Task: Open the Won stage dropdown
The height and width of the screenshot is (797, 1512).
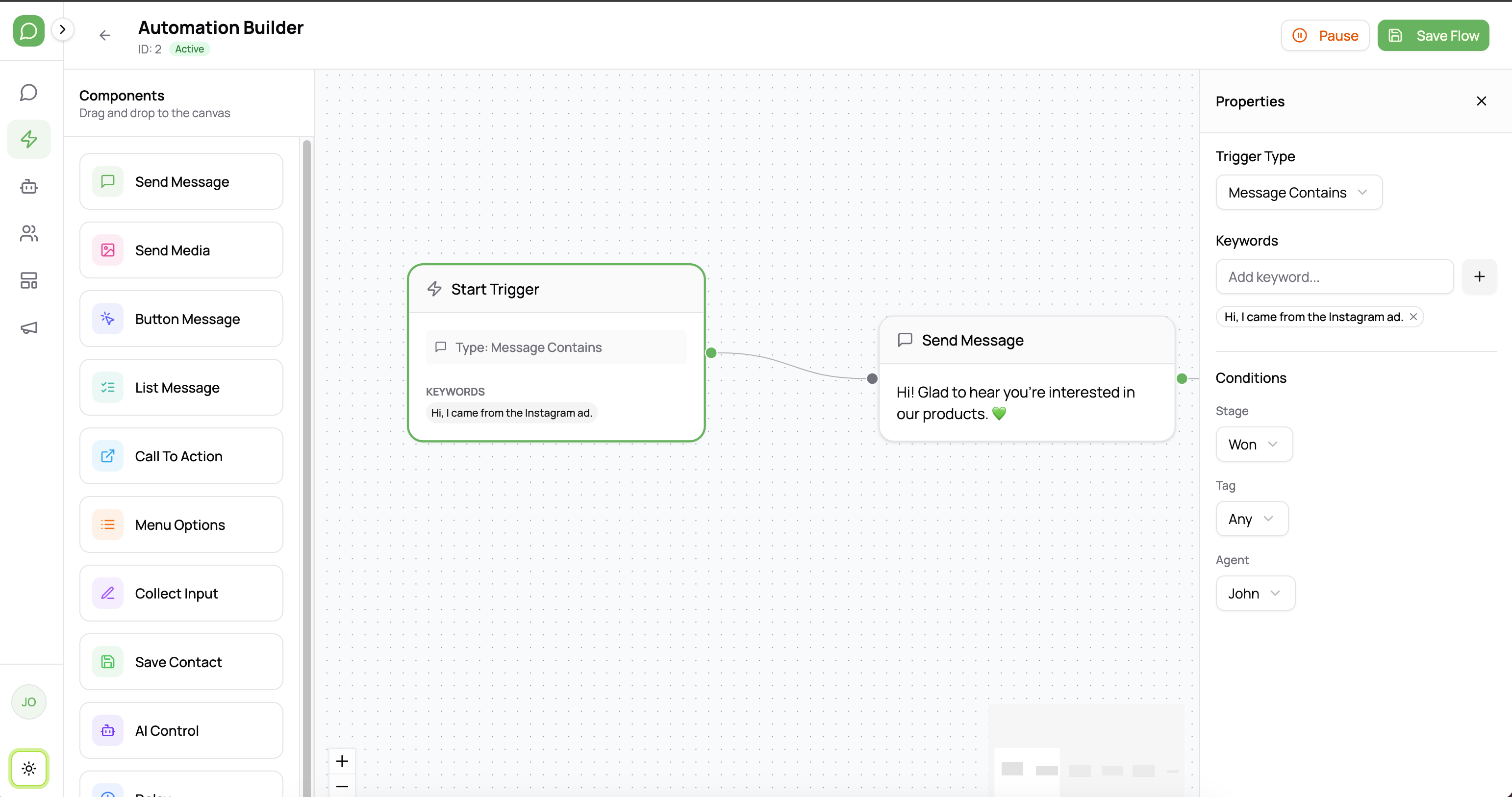Action: [1254, 444]
